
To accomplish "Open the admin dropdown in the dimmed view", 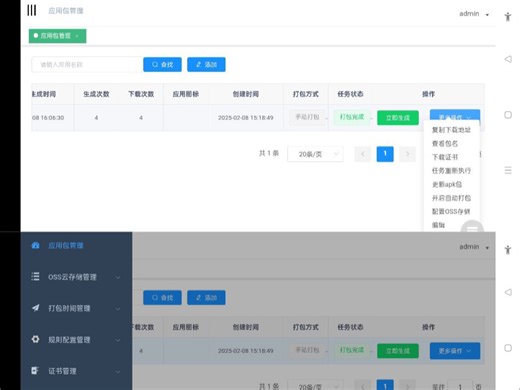I will click(x=474, y=247).
